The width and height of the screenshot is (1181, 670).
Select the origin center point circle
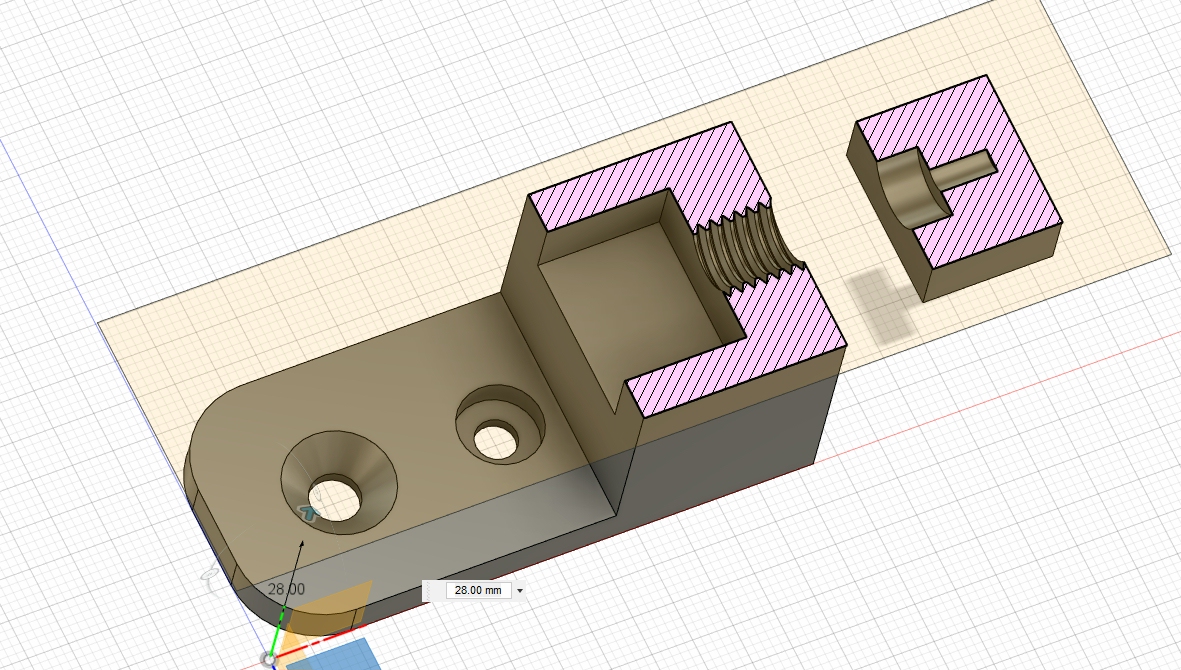click(267, 659)
